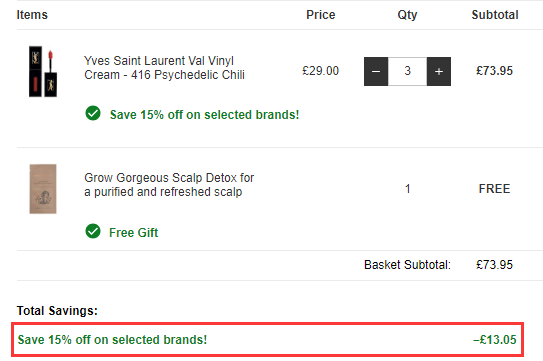Click the Total Savings heading

click(x=57, y=310)
